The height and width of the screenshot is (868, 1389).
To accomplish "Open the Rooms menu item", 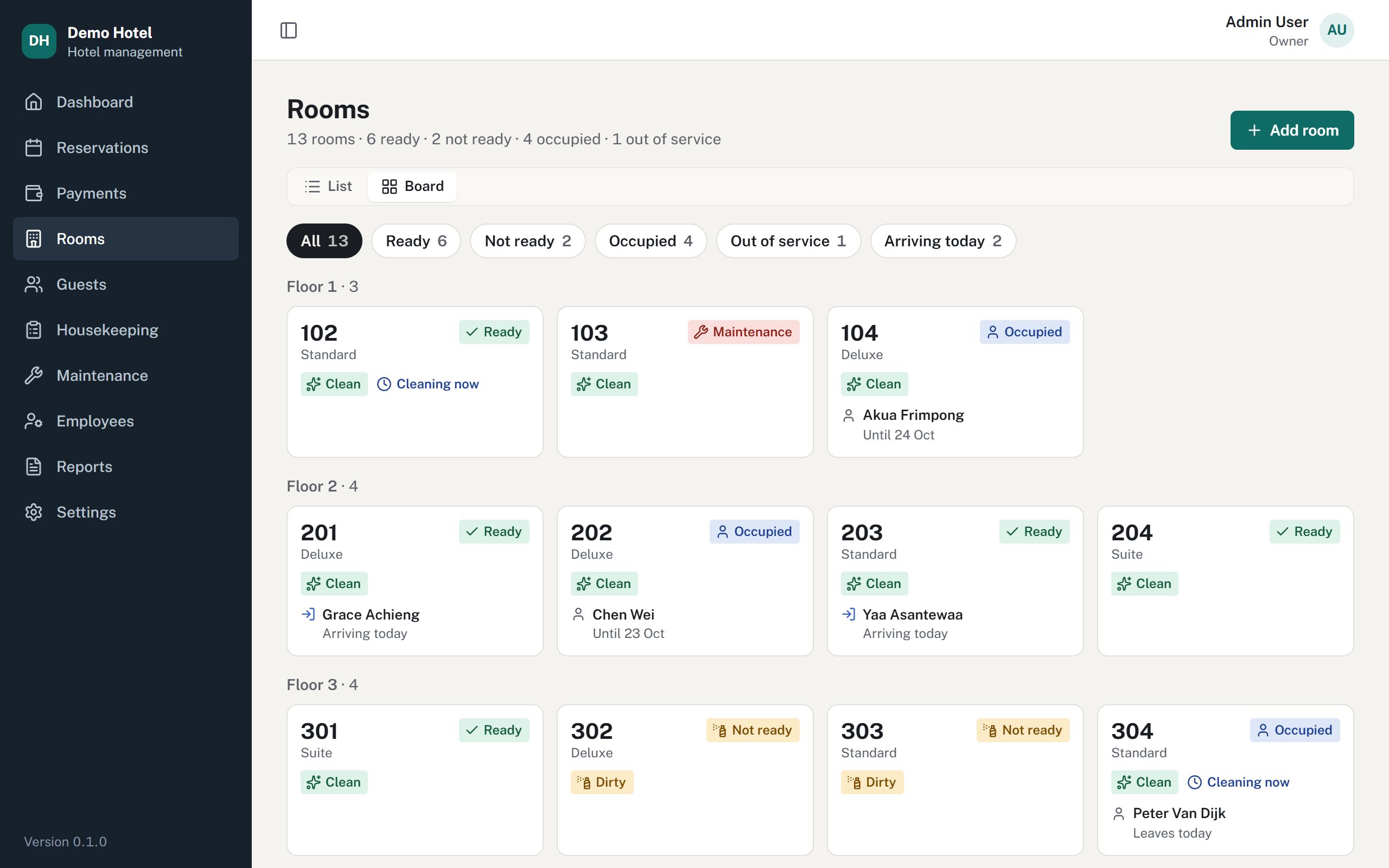I will coord(126,239).
